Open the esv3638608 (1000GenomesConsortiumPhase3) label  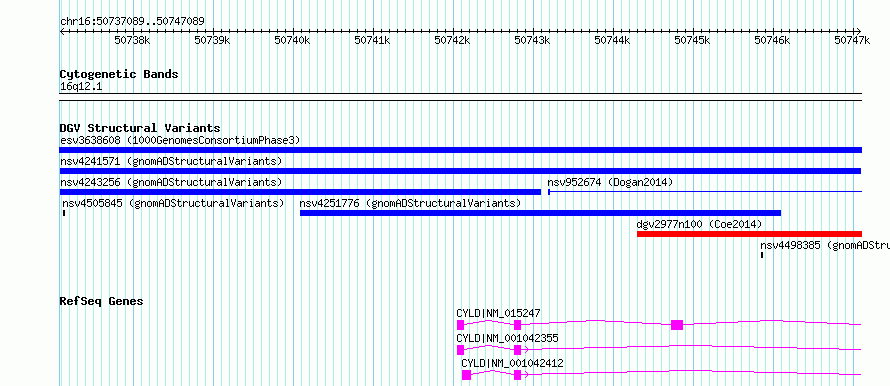pyautogui.click(x=180, y=140)
